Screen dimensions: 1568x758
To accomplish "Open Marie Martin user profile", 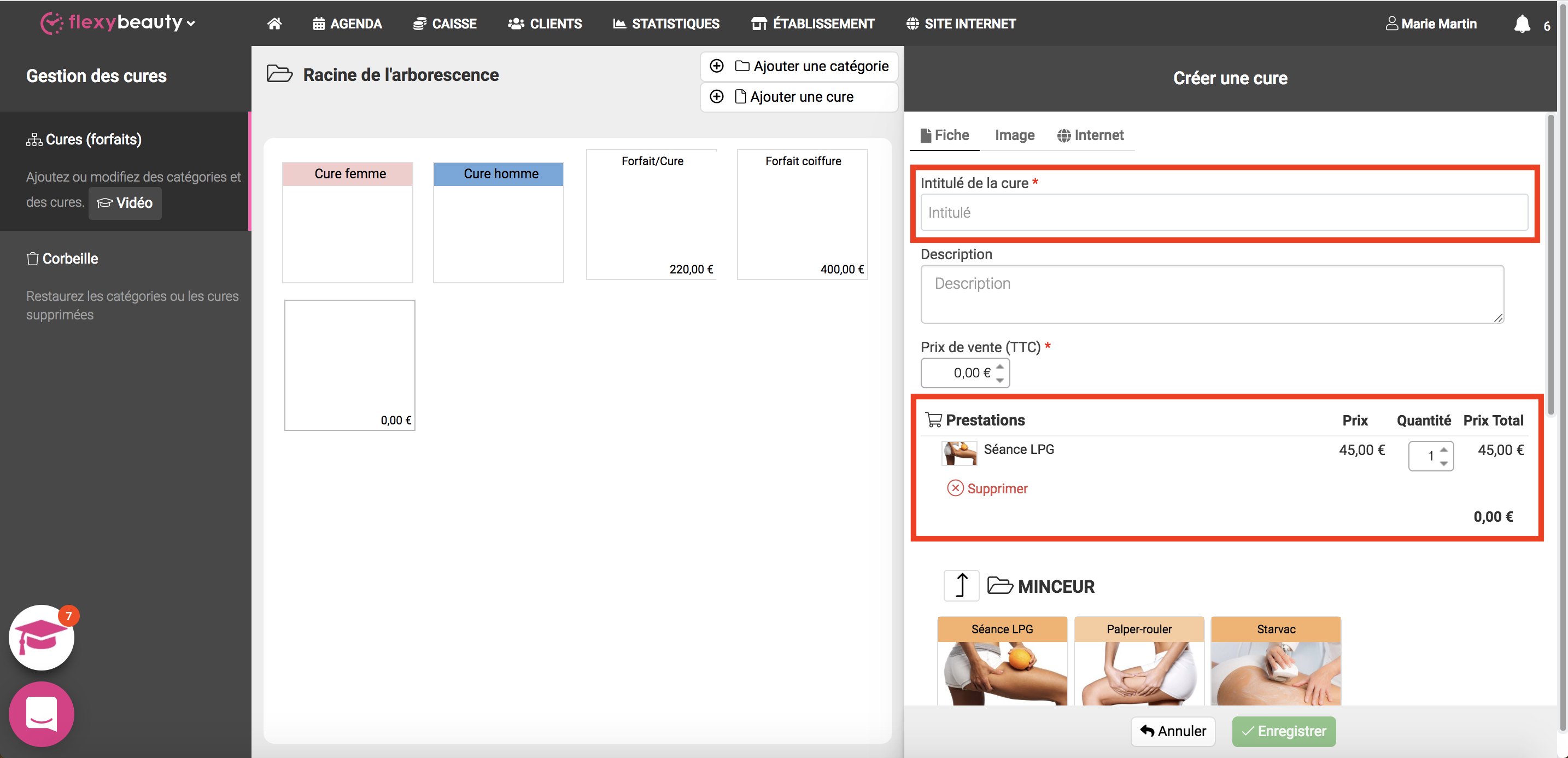I will [x=1431, y=24].
